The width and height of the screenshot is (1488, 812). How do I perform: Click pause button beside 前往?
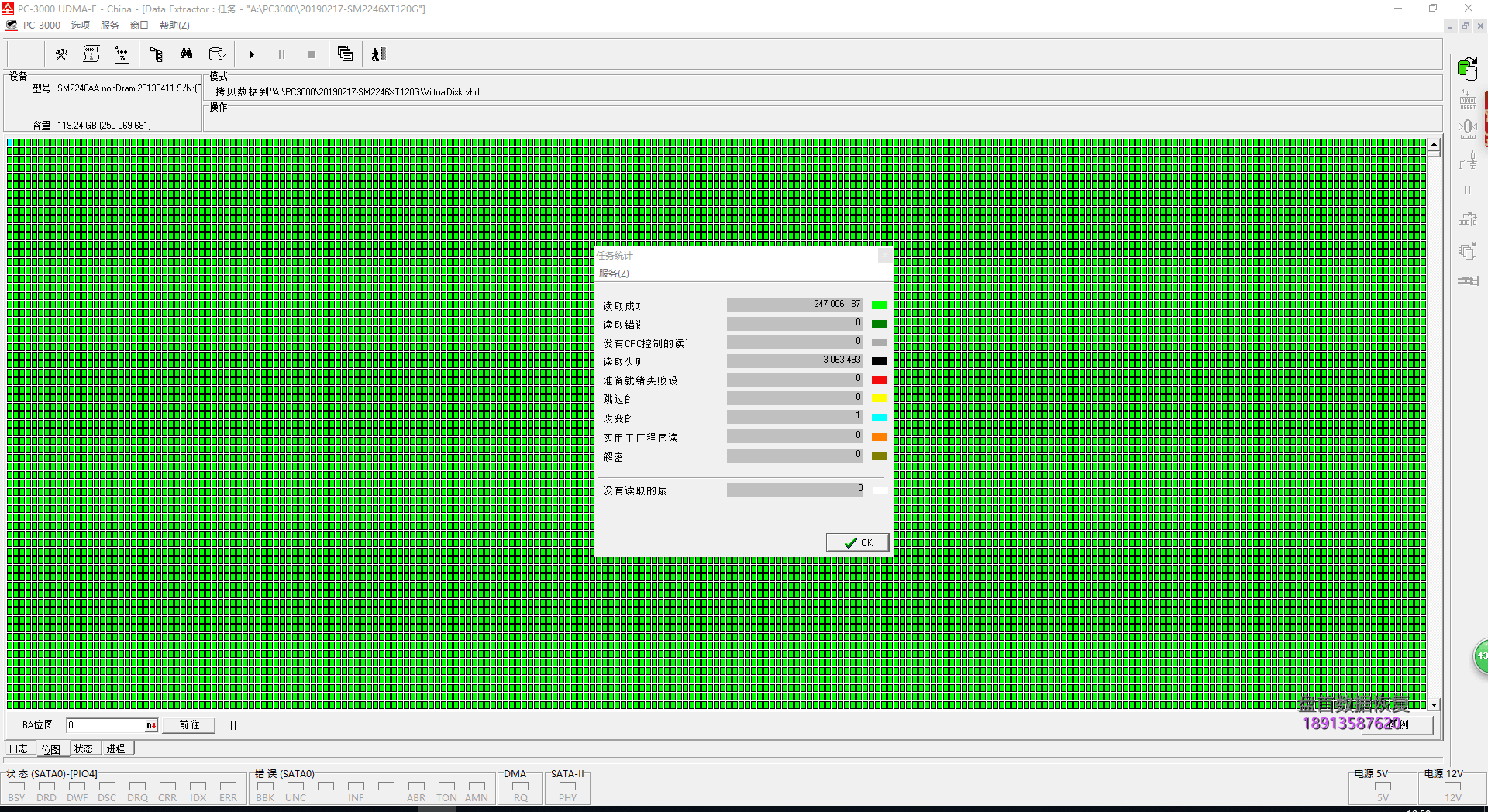click(x=233, y=726)
